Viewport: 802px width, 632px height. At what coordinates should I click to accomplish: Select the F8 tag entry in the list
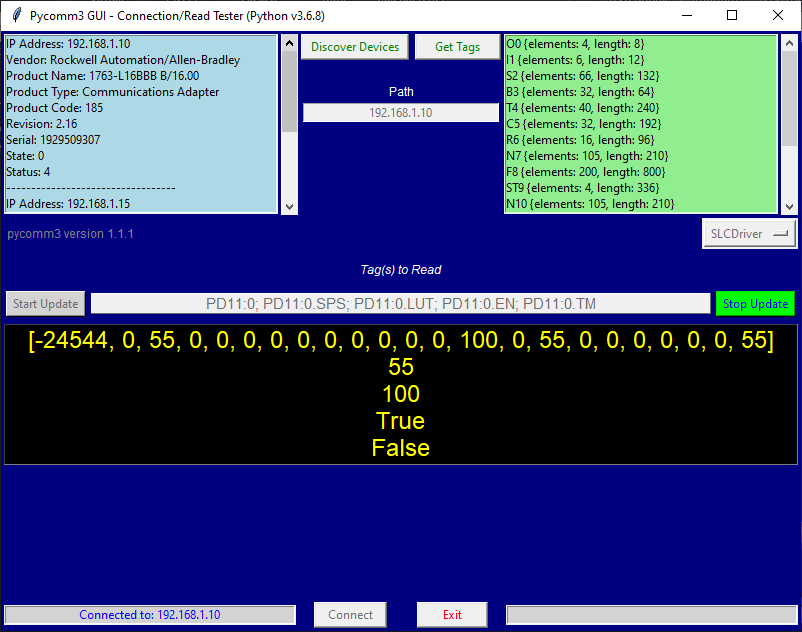coord(590,171)
